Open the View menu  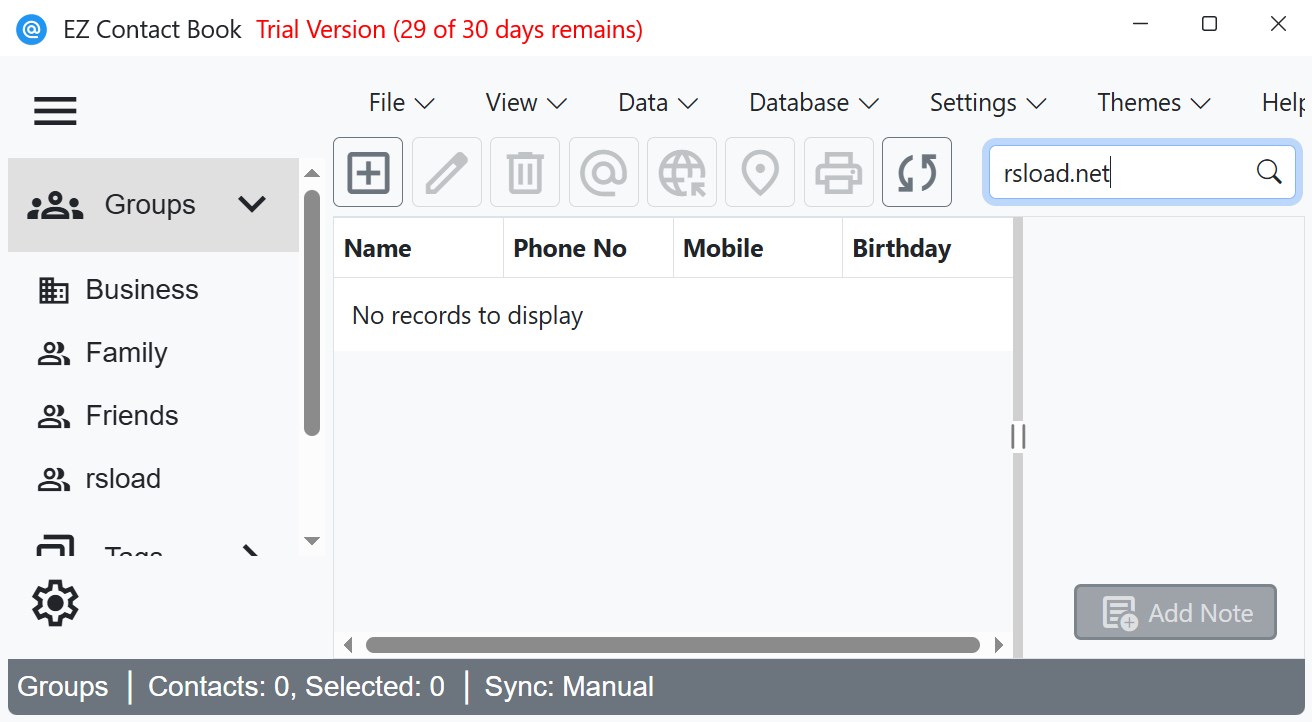526,103
